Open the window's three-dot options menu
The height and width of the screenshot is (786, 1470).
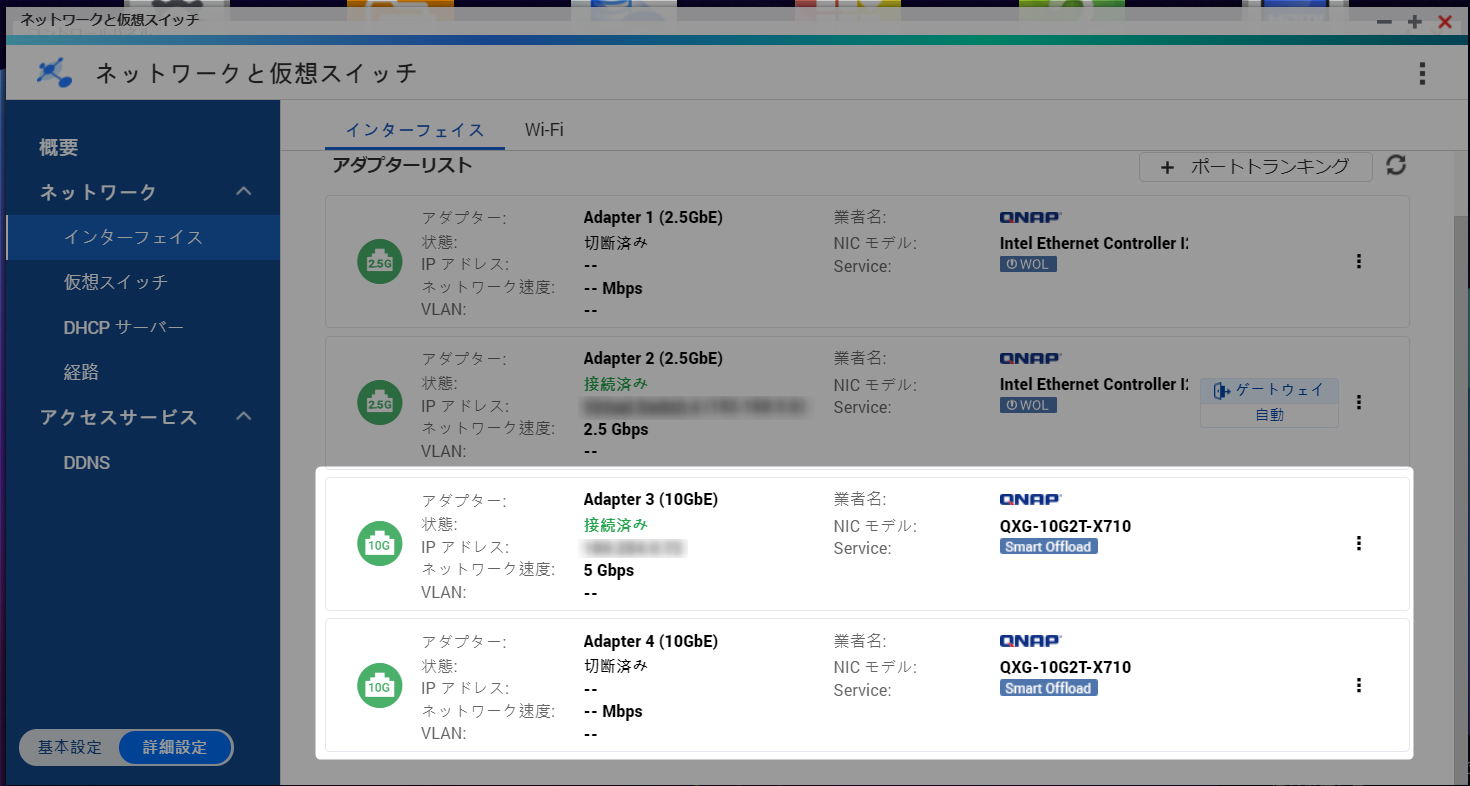[1422, 73]
